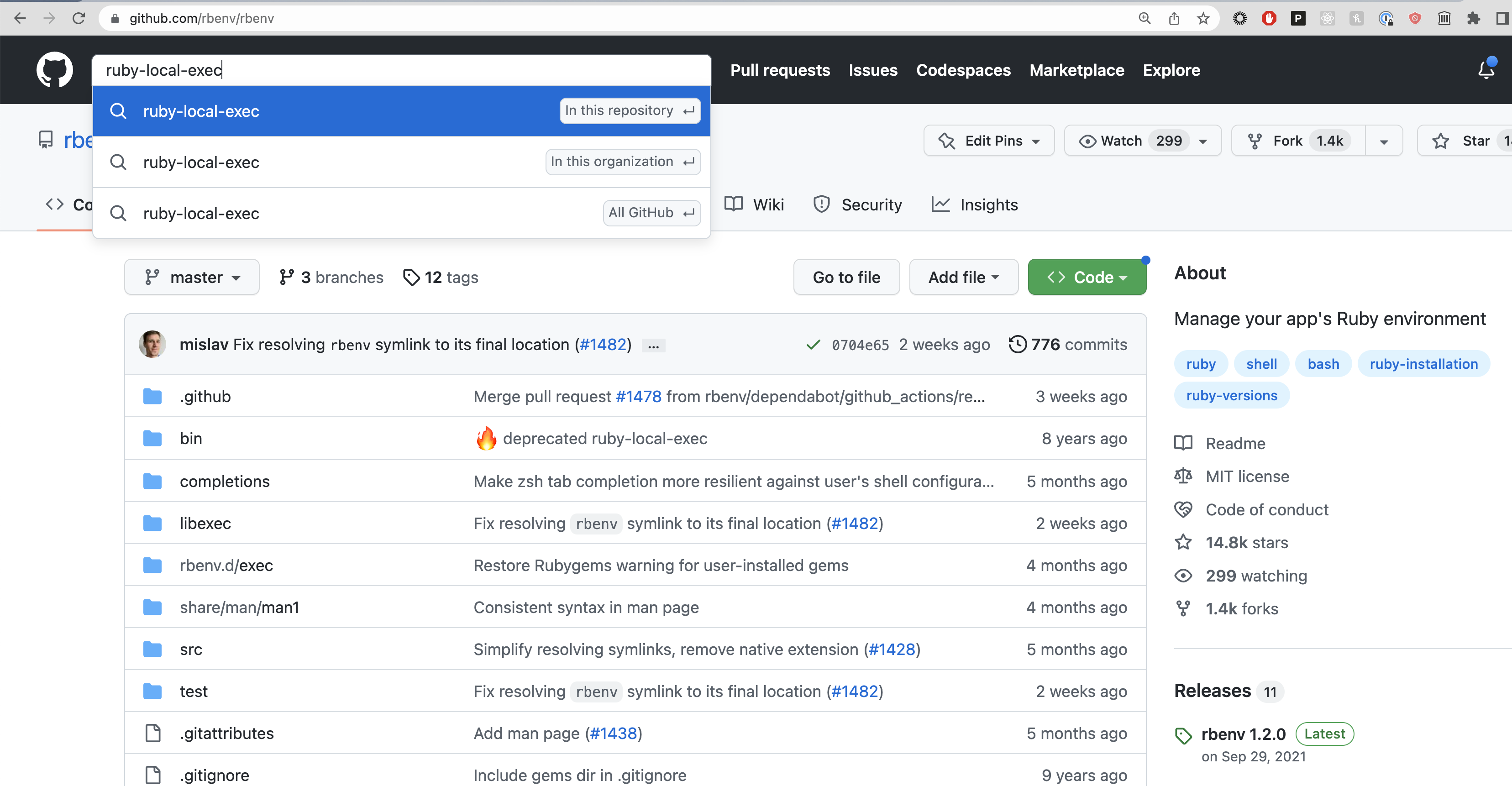Open the 14.8k stars link

(x=1247, y=542)
